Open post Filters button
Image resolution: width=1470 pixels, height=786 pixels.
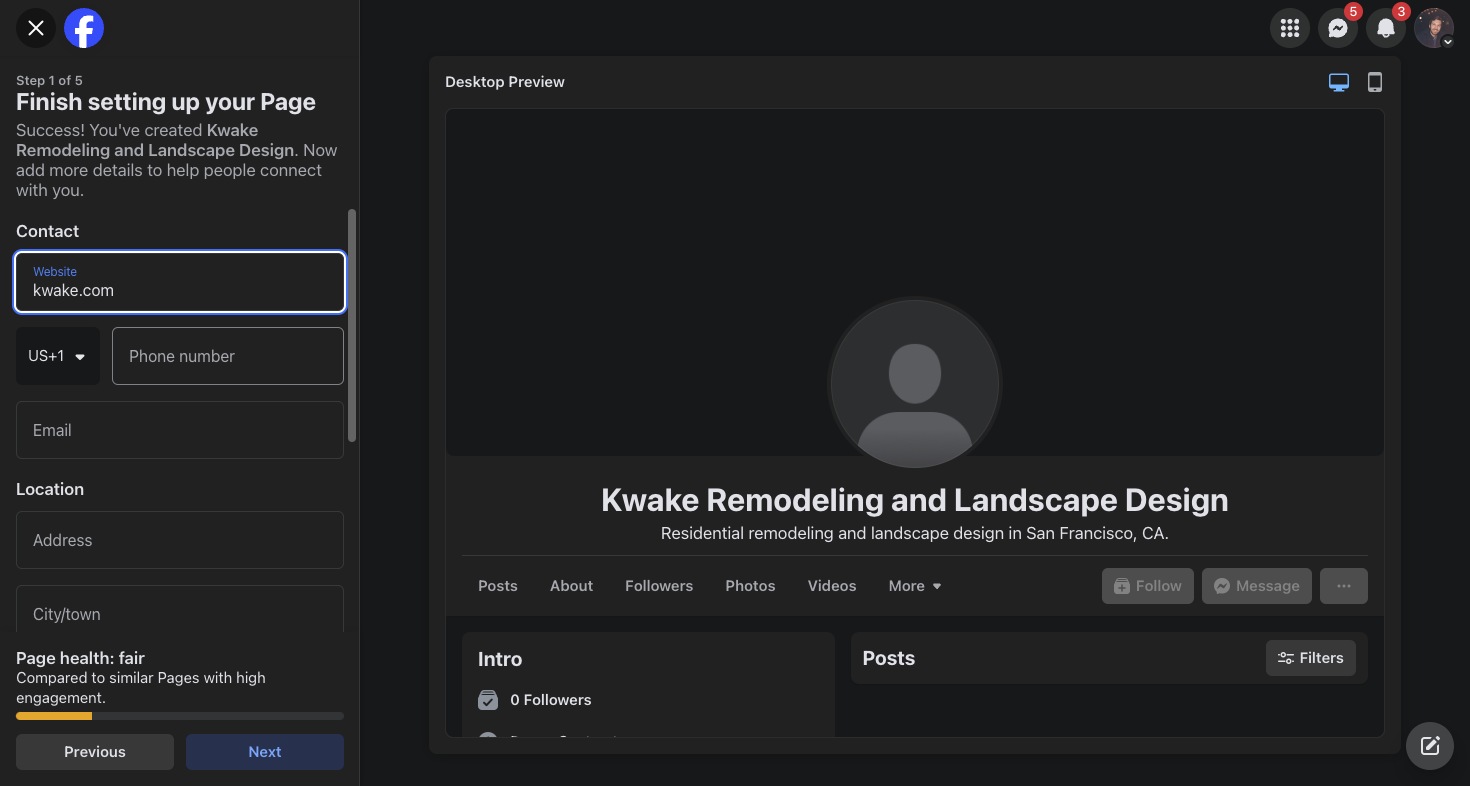[x=1311, y=658]
